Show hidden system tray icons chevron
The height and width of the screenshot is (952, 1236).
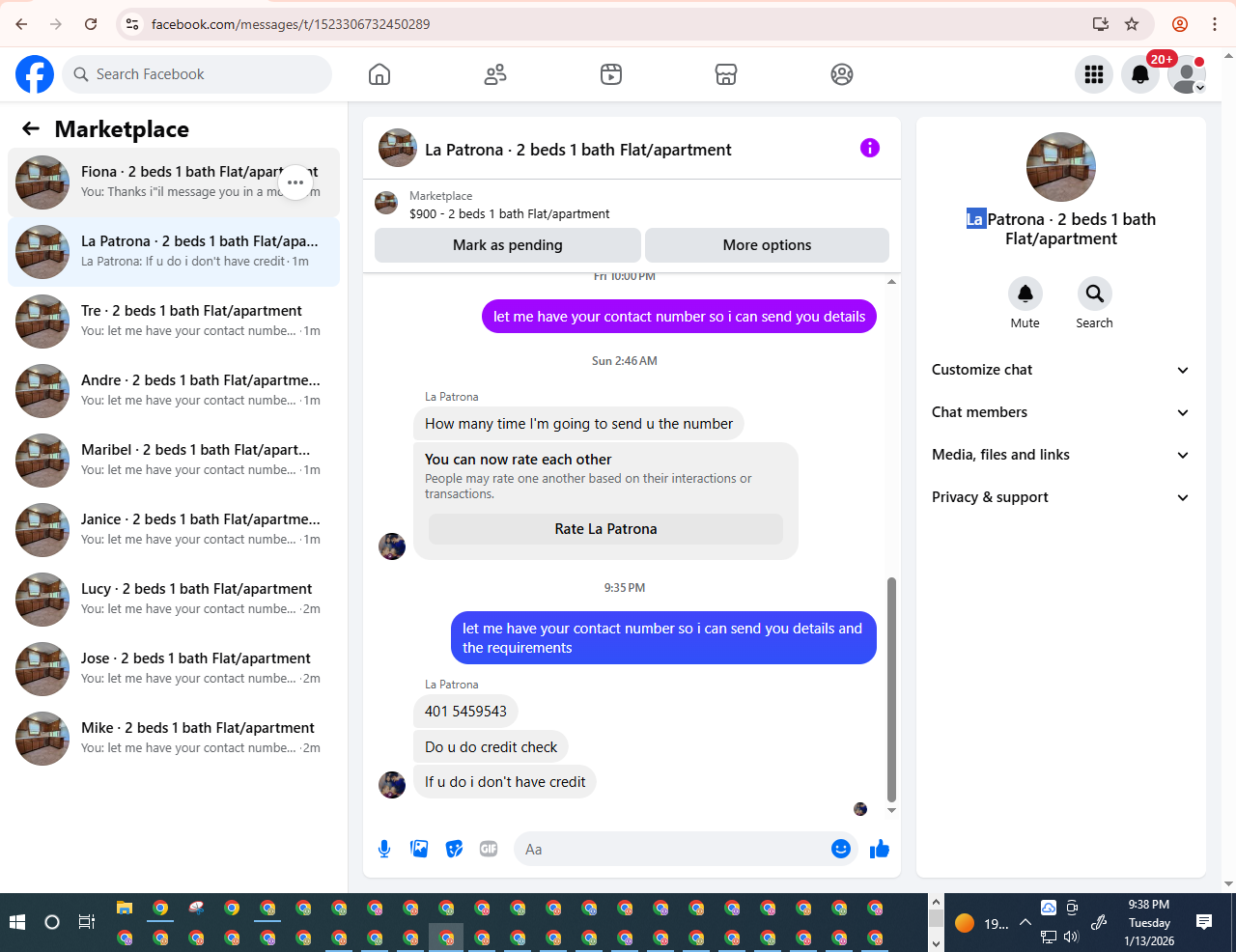tap(1025, 922)
